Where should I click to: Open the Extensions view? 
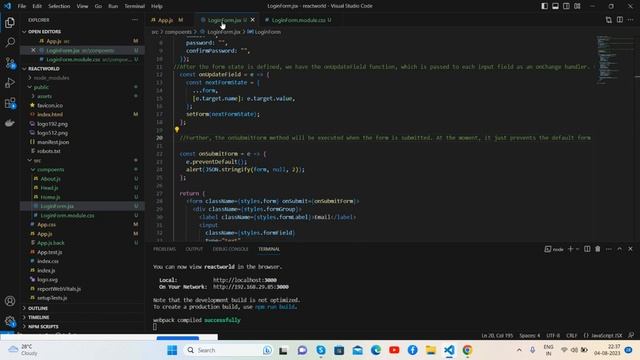[x=10, y=103]
